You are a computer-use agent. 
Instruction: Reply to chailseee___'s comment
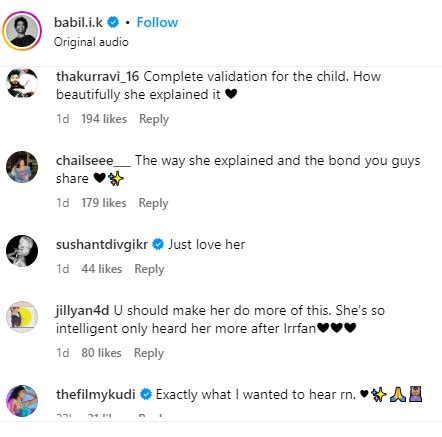point(153,203)
